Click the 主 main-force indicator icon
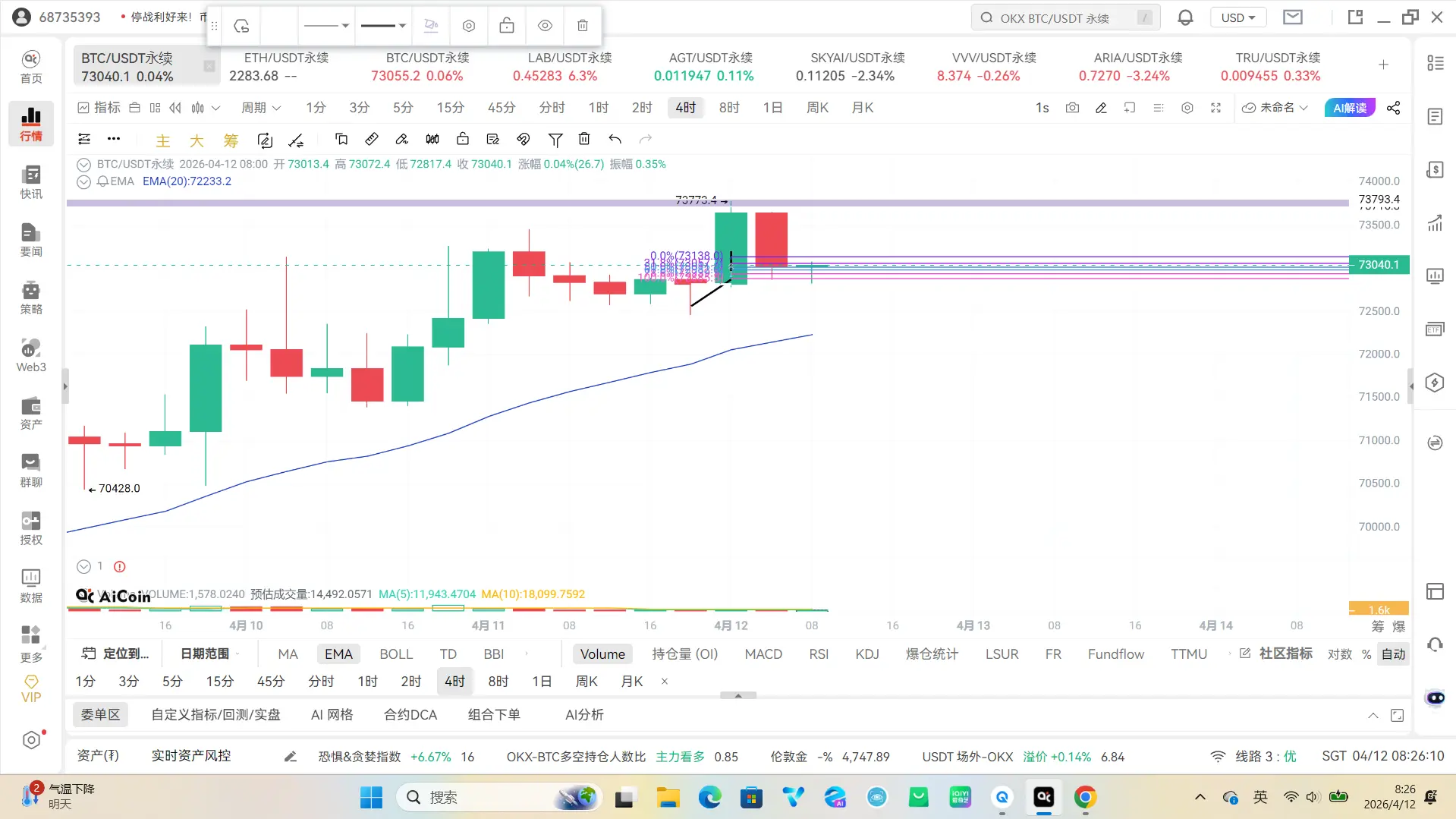 tap(163, 140)
